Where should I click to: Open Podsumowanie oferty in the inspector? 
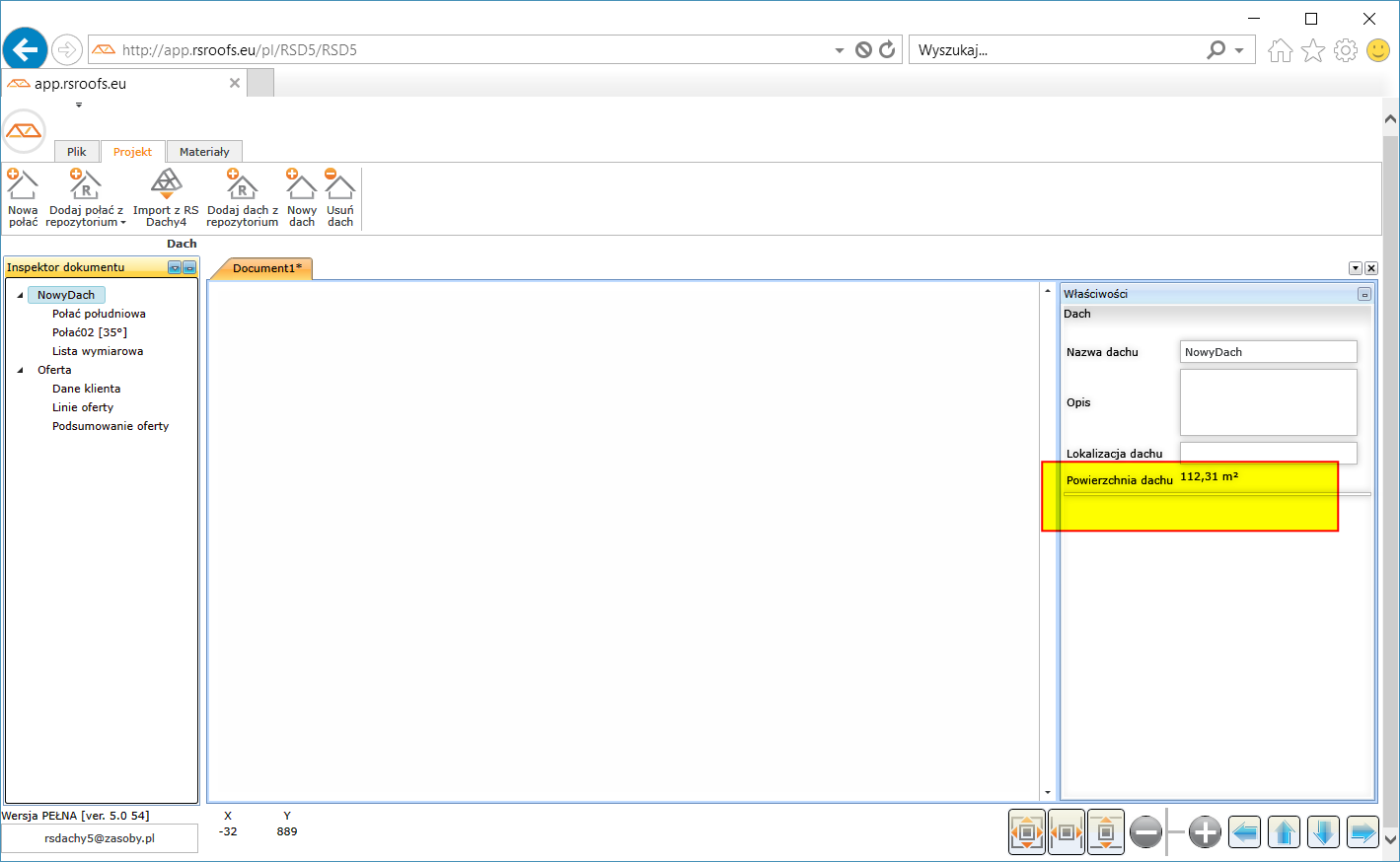click(111, 426)
